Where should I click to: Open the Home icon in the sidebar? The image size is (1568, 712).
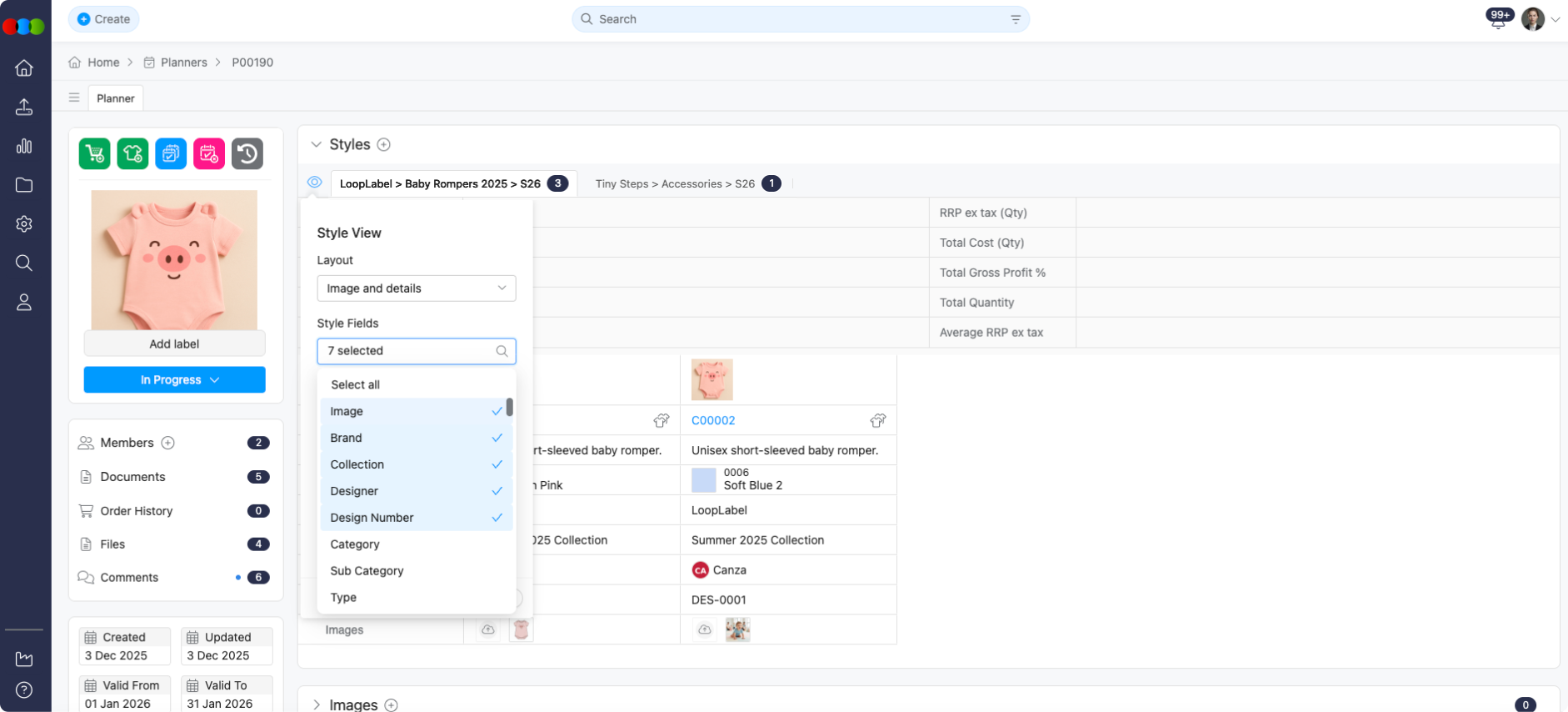coord(24,68)
